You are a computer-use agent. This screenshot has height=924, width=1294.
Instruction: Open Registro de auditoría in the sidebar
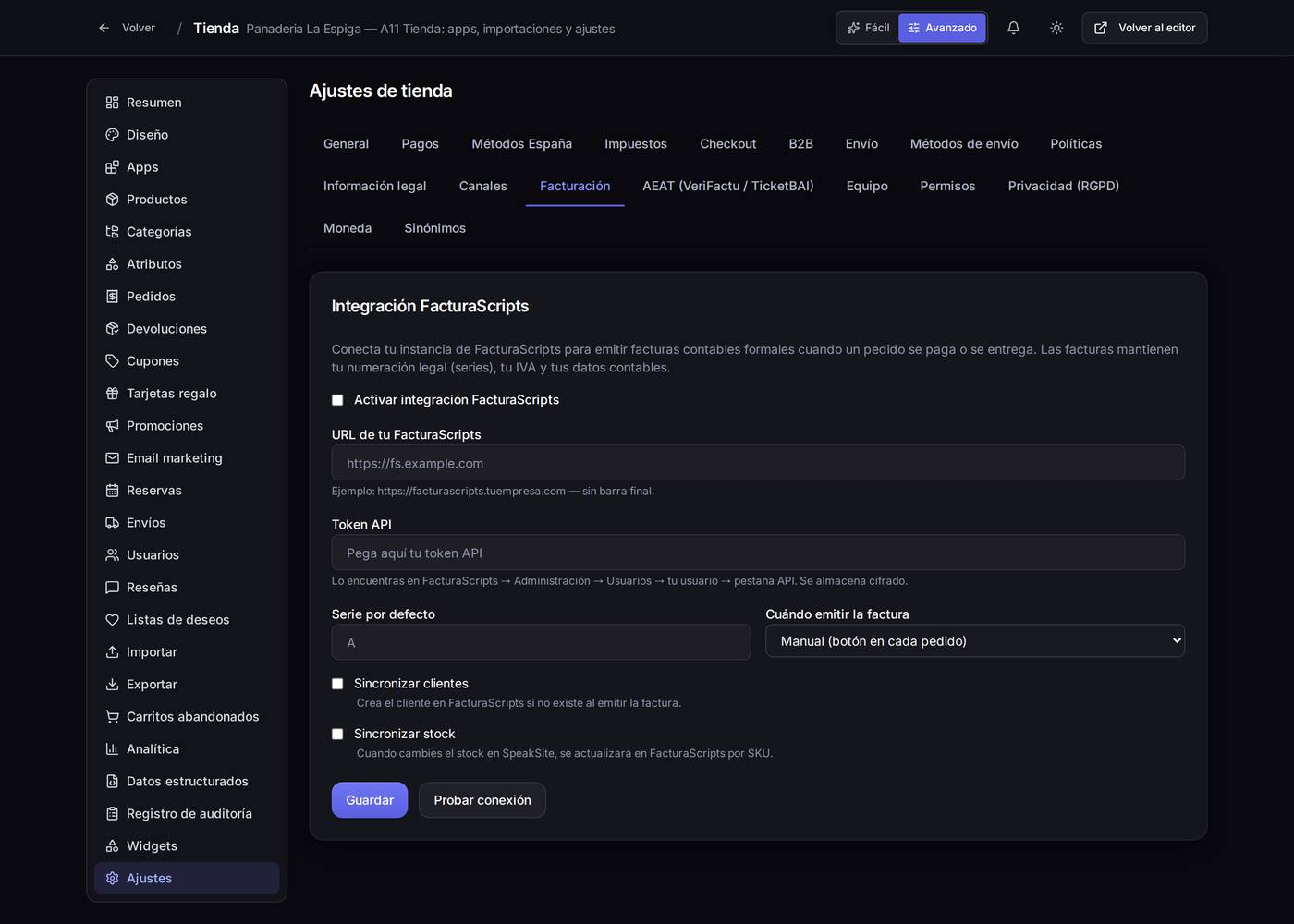tap(187, 814)
